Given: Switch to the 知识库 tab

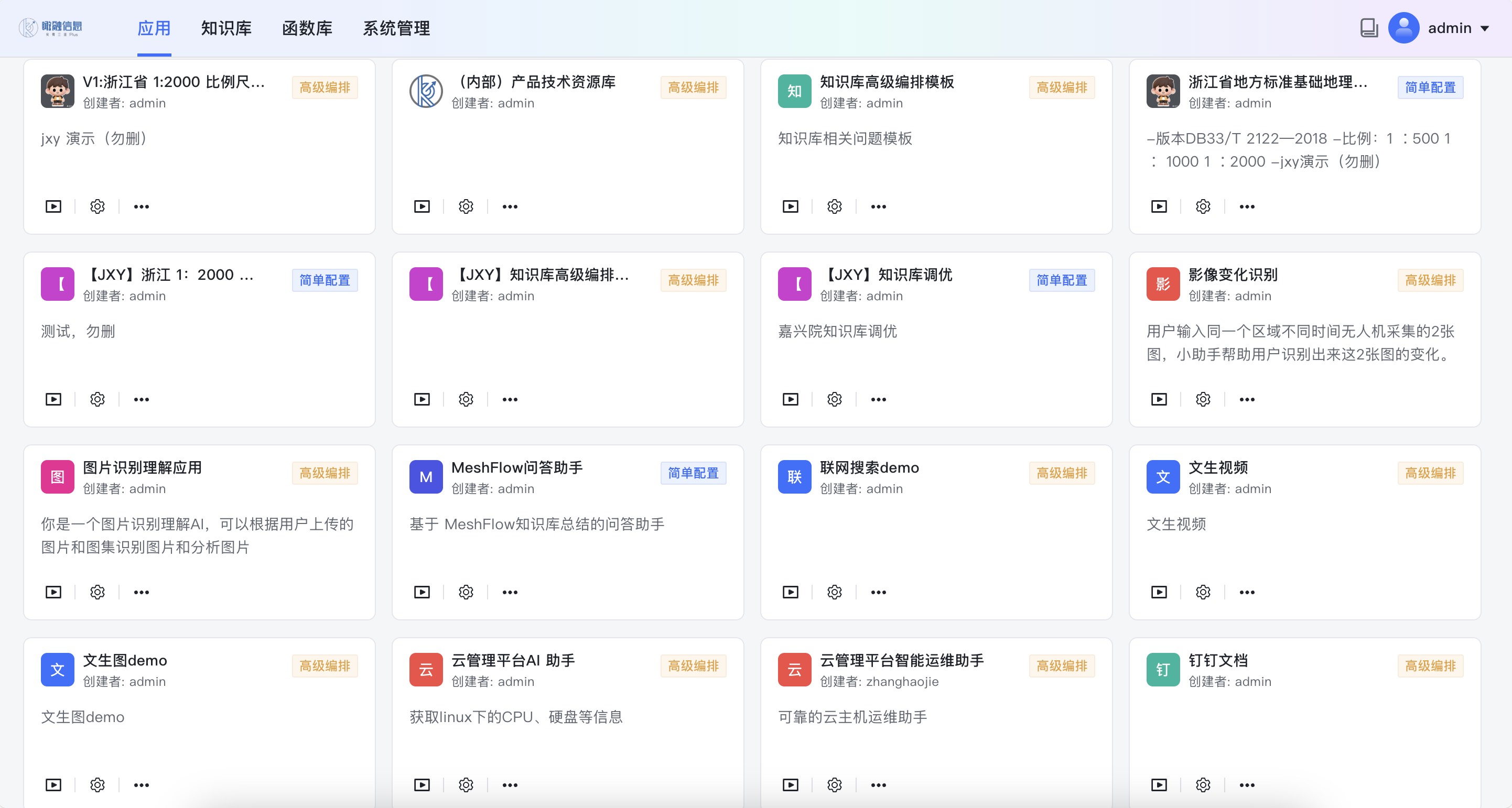Looking at the screenshot, I should click(226, 27).
